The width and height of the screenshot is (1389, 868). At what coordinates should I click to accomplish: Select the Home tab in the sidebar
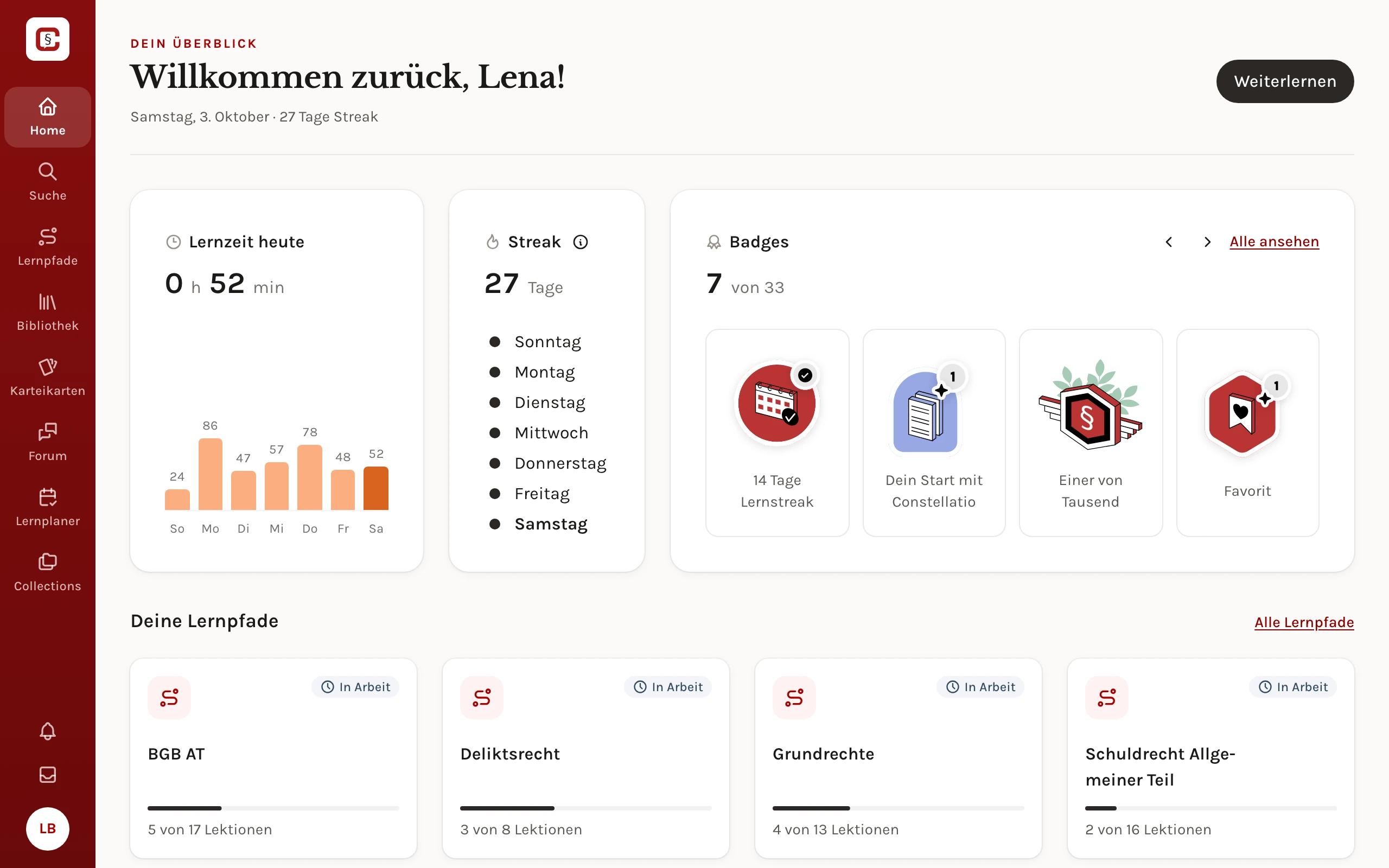tap(48, 117)
